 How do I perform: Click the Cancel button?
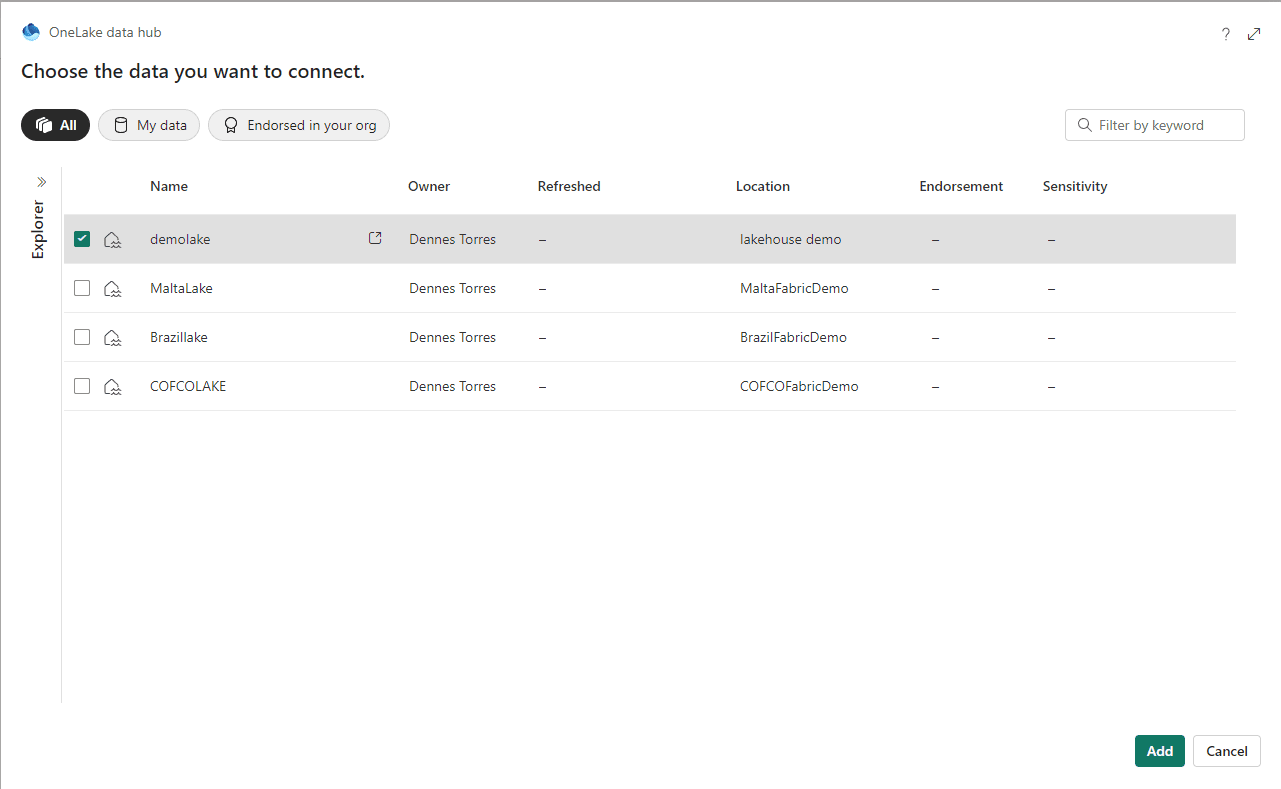coord(1227,751)
